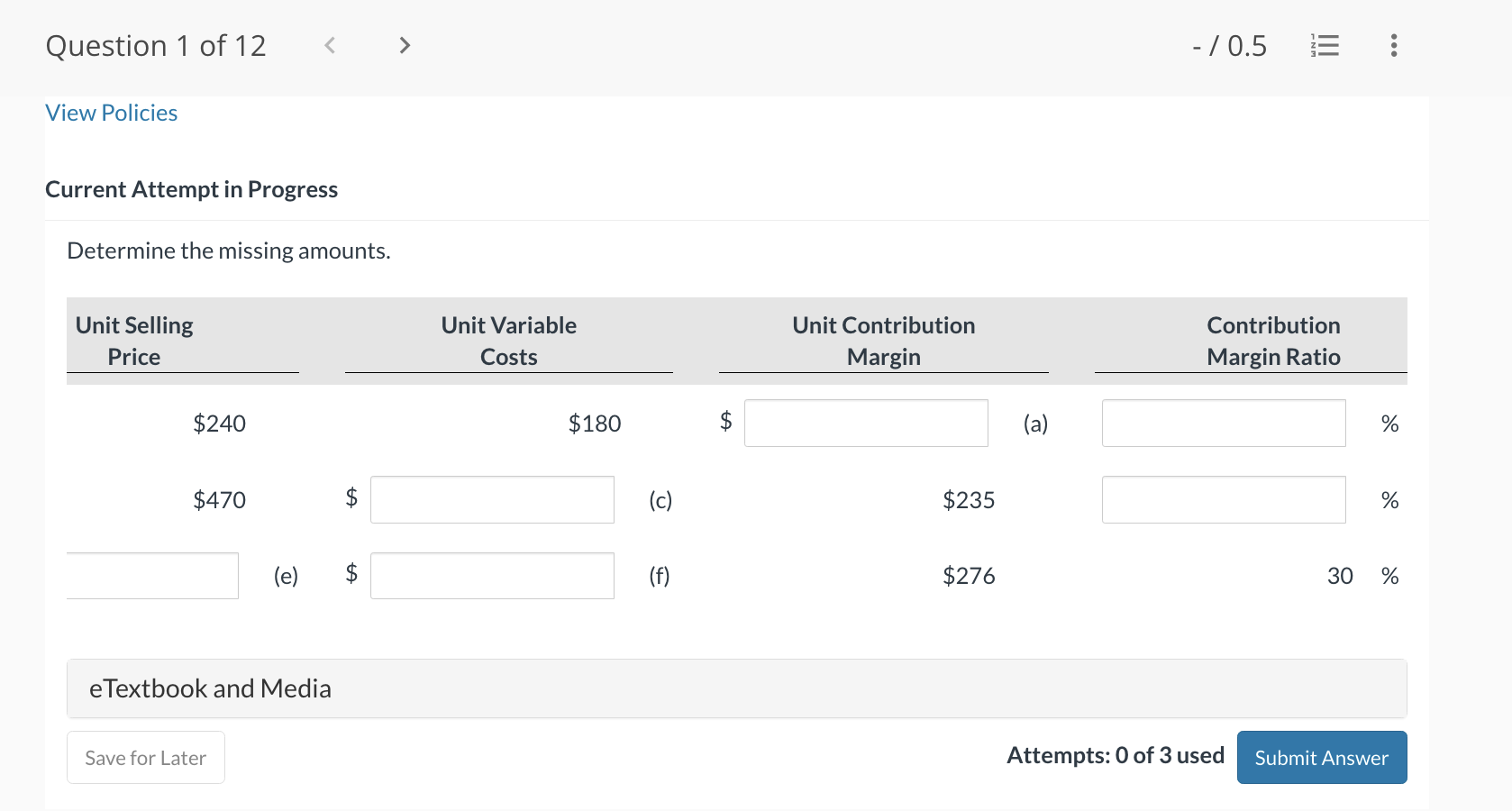
Task: Click the Contribution Margin Ratio column header
Action: click(1272, 341)
